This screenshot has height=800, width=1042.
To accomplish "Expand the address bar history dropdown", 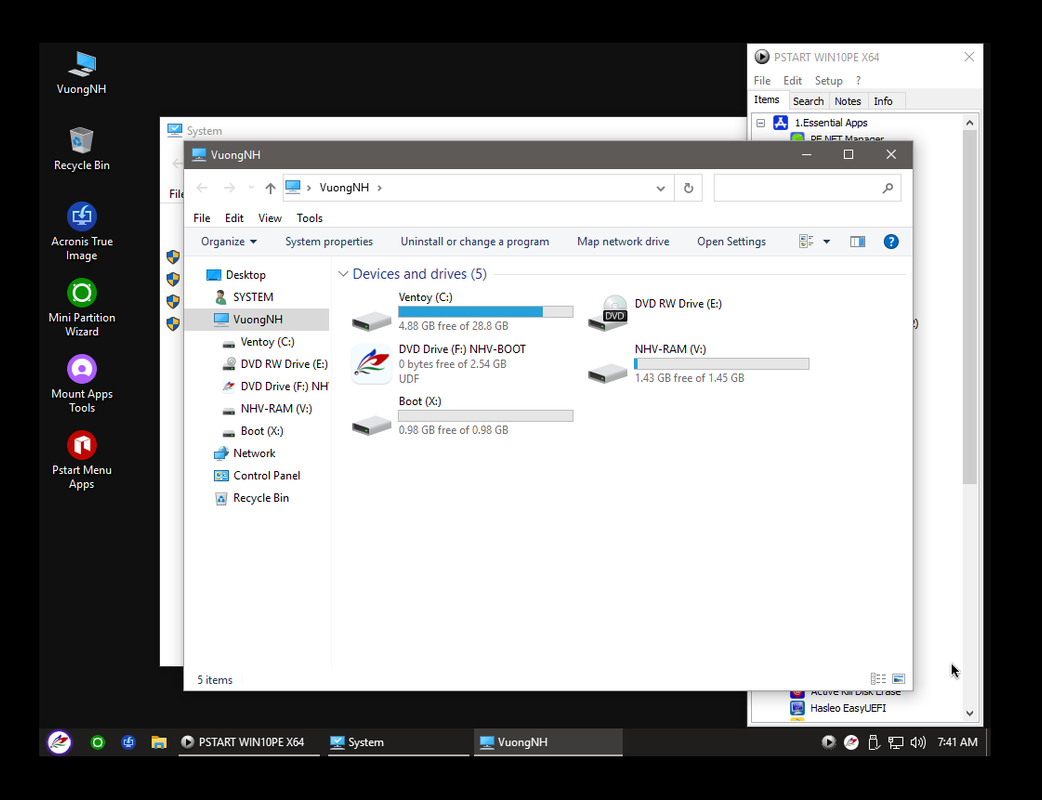I will pos(661,188).
